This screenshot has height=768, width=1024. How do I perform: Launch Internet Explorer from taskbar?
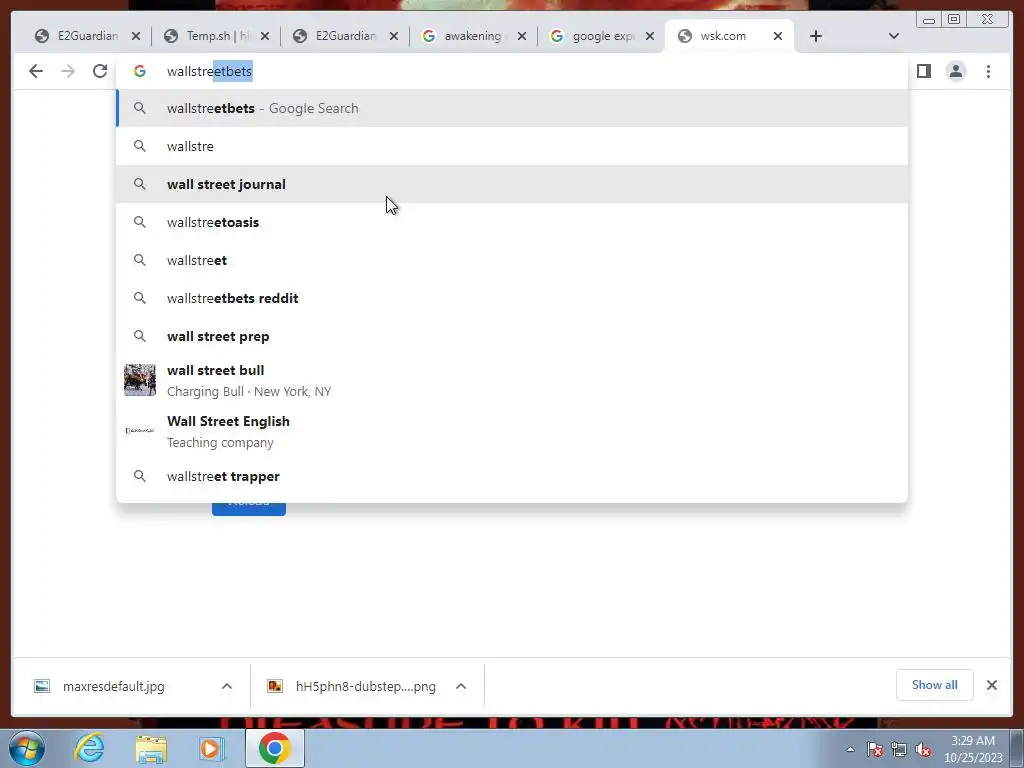(89, 748)
